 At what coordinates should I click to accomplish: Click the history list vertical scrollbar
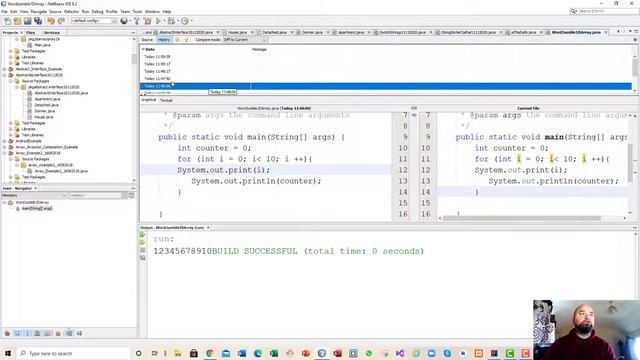tap(635, 67)
